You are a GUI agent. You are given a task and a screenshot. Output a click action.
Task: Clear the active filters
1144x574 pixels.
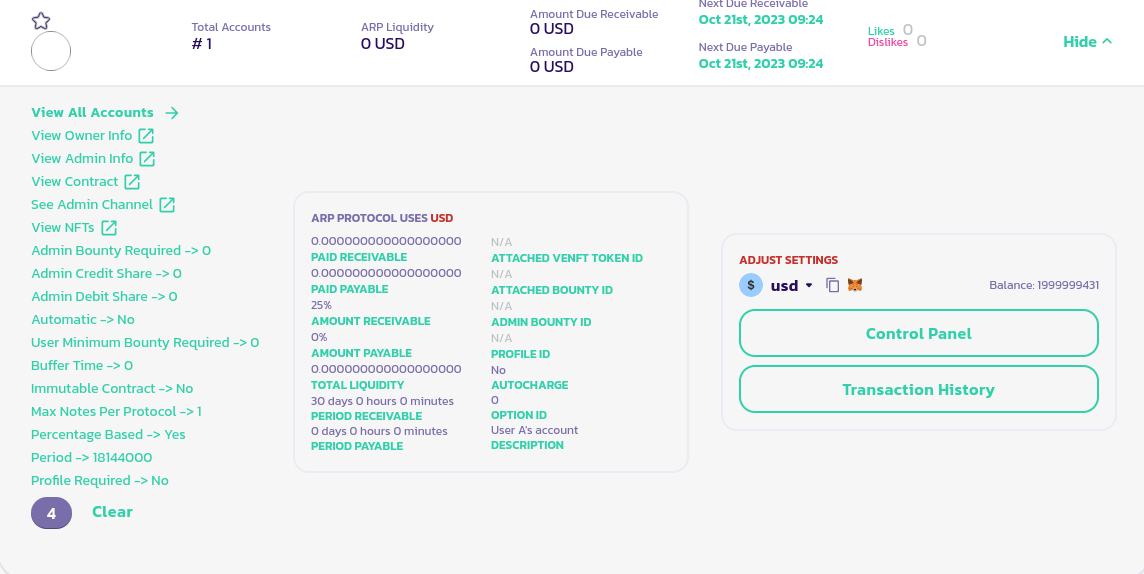[x=112, y=512]
